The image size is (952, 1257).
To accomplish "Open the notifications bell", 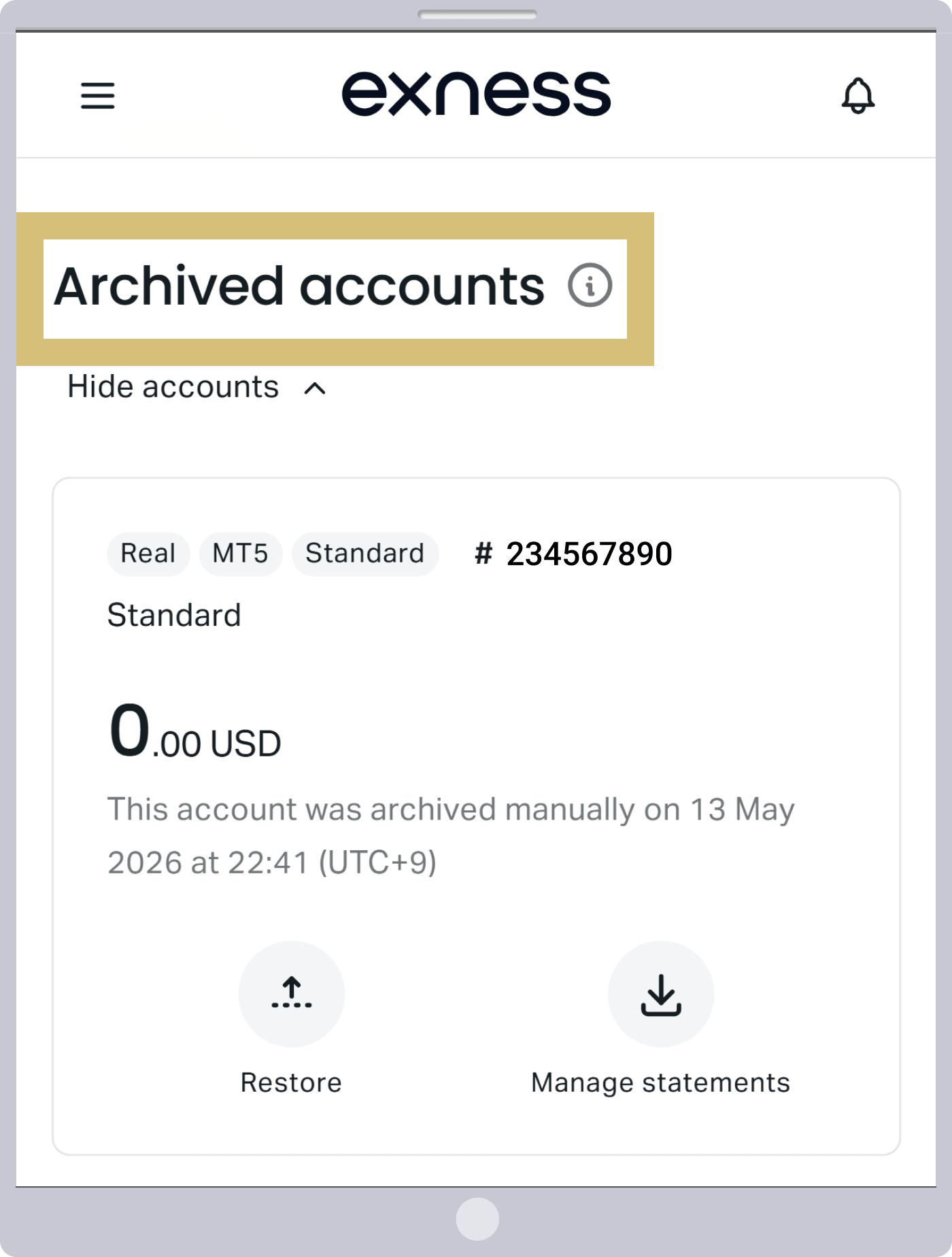I will [858, 95].
